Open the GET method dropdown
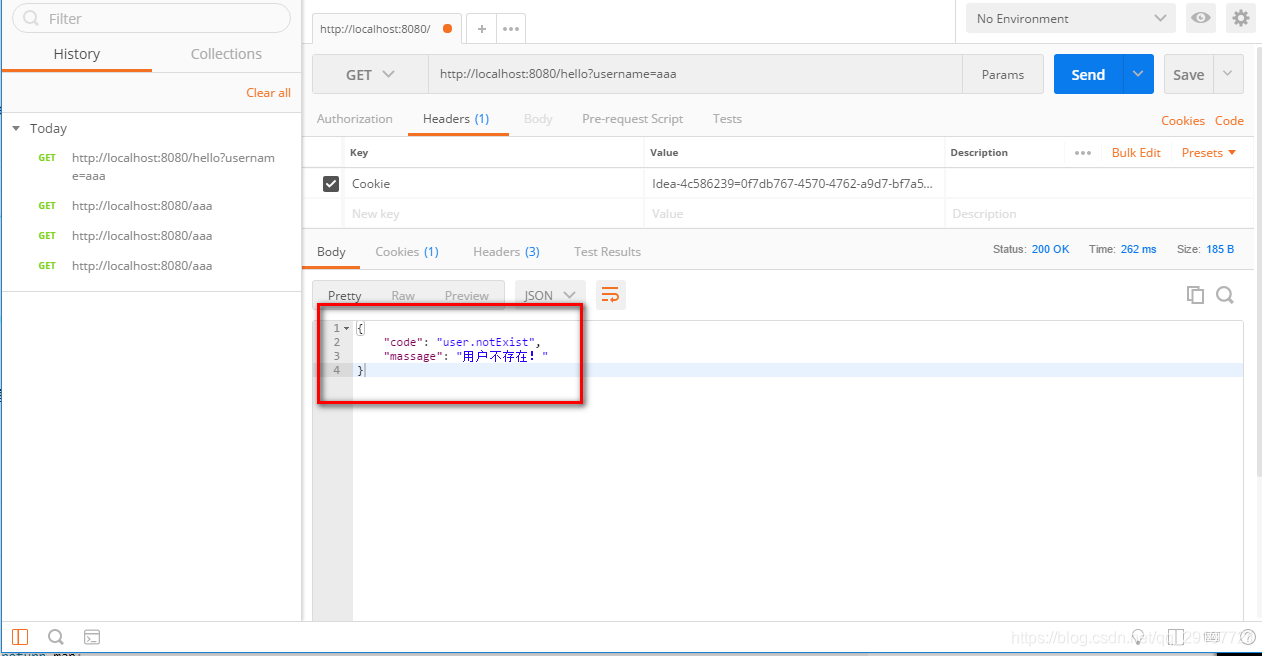1262x656 pixels. [x=371, y=75]
